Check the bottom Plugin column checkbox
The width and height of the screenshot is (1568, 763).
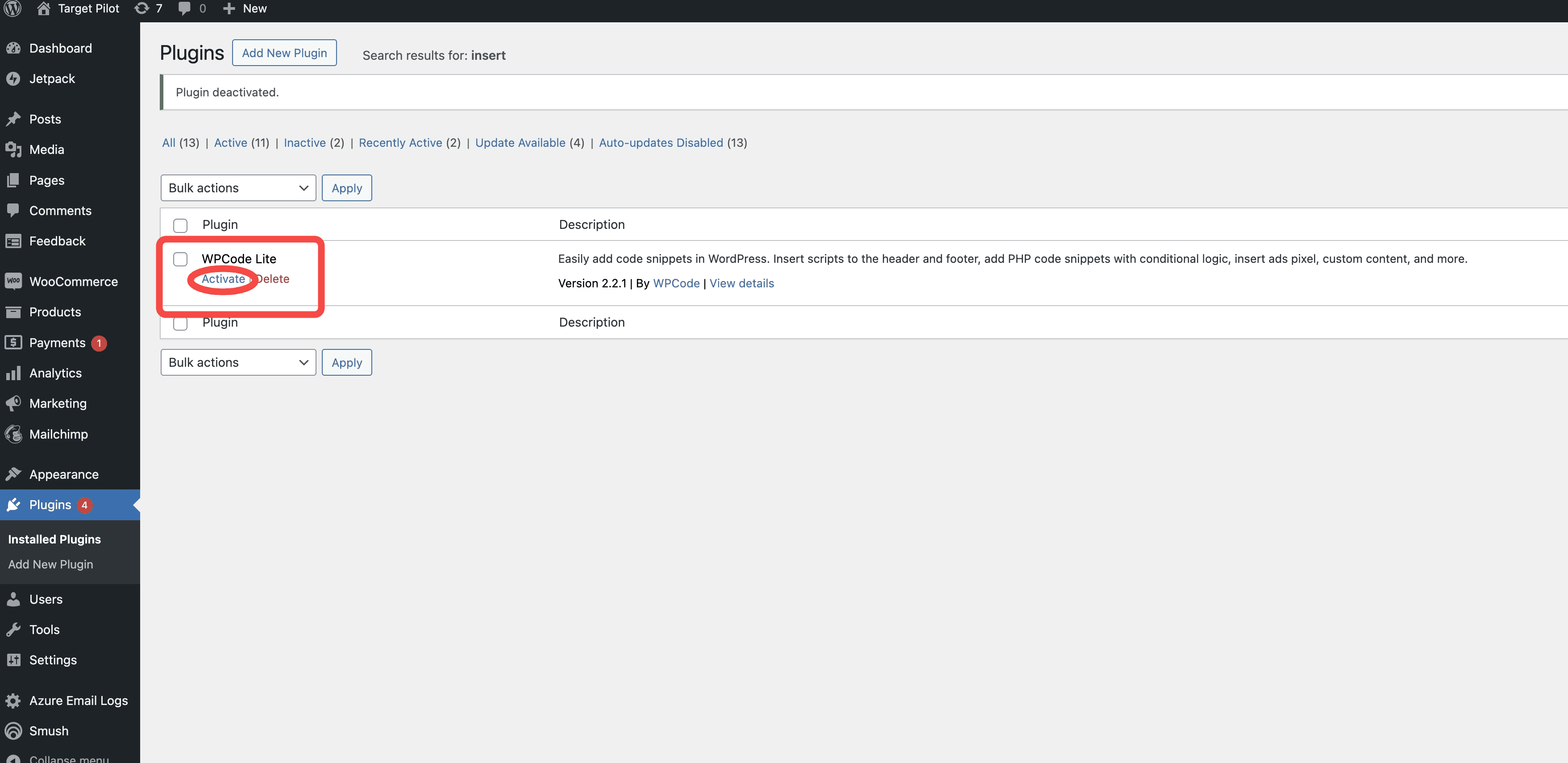coord(180,323)
